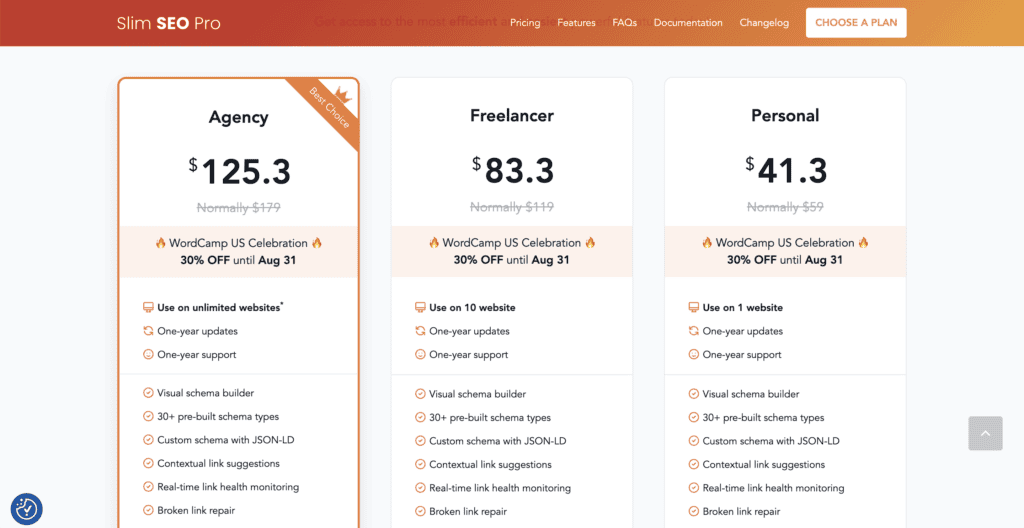Click the Use on 1 website text
The width and height of the screenshot is (1024, 528).
pyautogui.click(x=743, y=307)
